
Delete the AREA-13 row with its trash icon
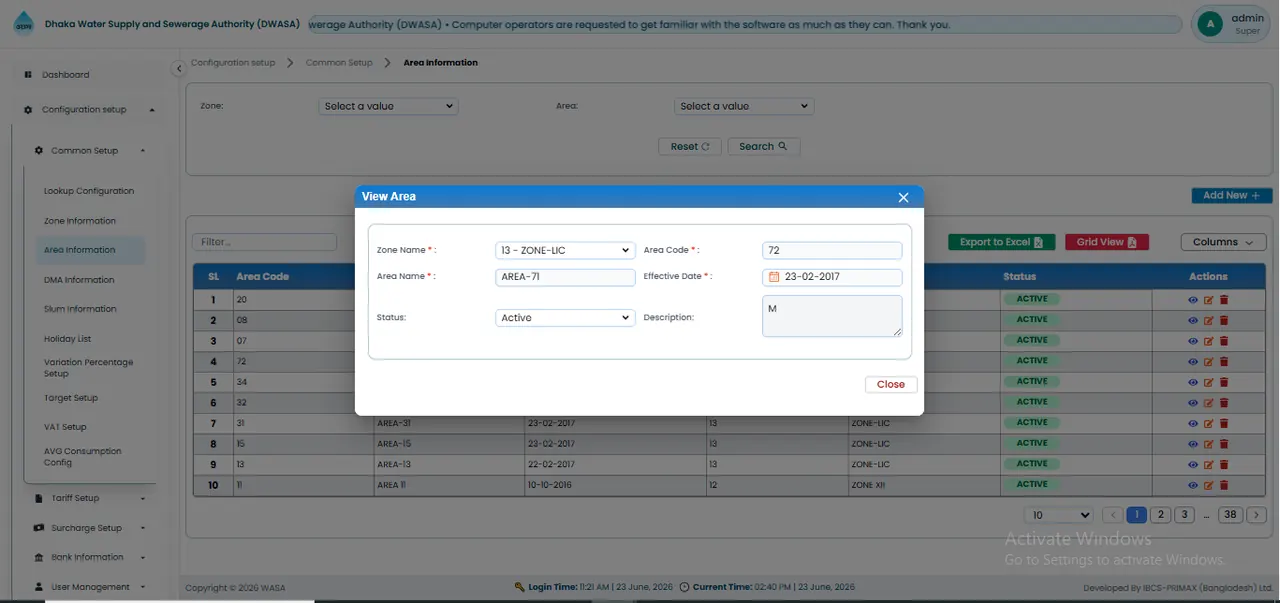[x=1224, y=465]
